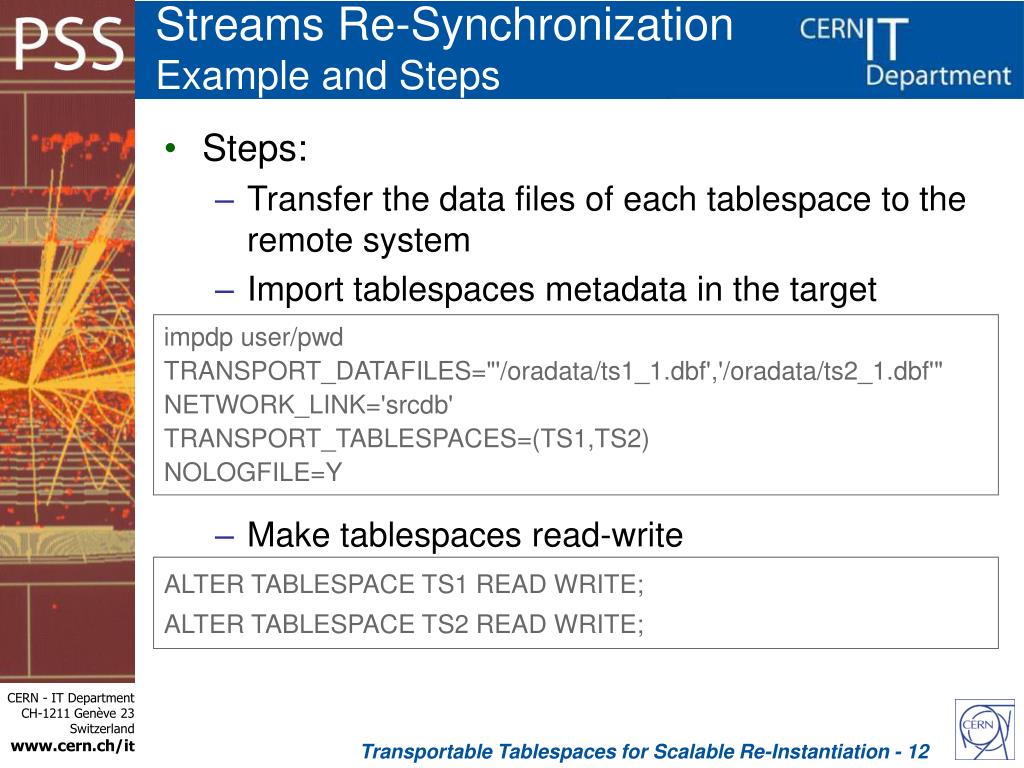Select the 'Streams Re-Synchronization' slide title
The image size is (1024, 768).
coord(444,25)
